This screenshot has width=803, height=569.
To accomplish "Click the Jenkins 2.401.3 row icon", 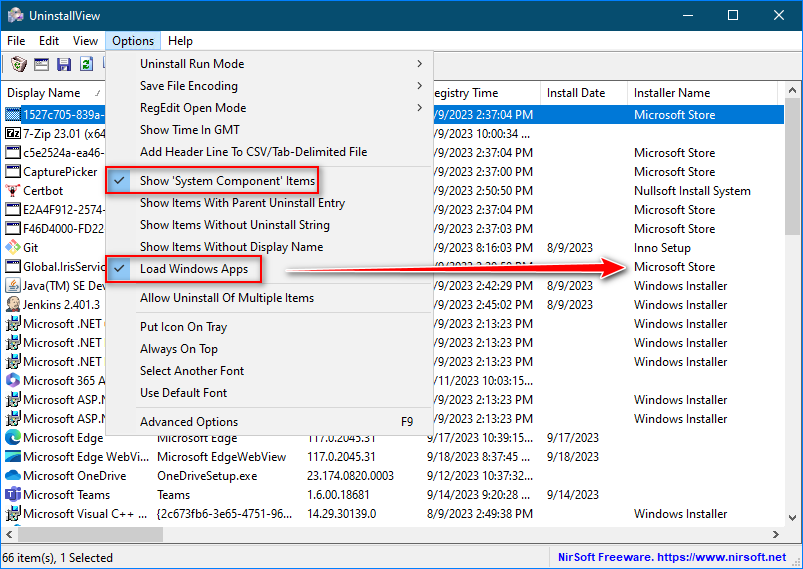I will click(13, 305).
